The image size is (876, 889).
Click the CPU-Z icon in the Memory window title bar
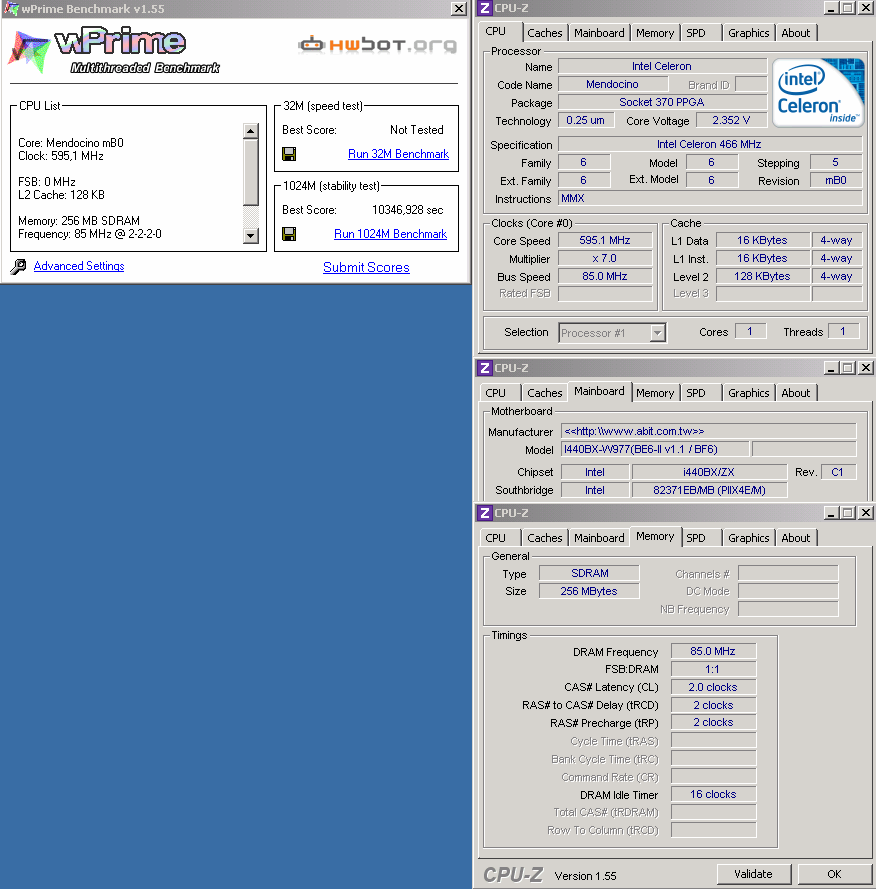[484, 513]
